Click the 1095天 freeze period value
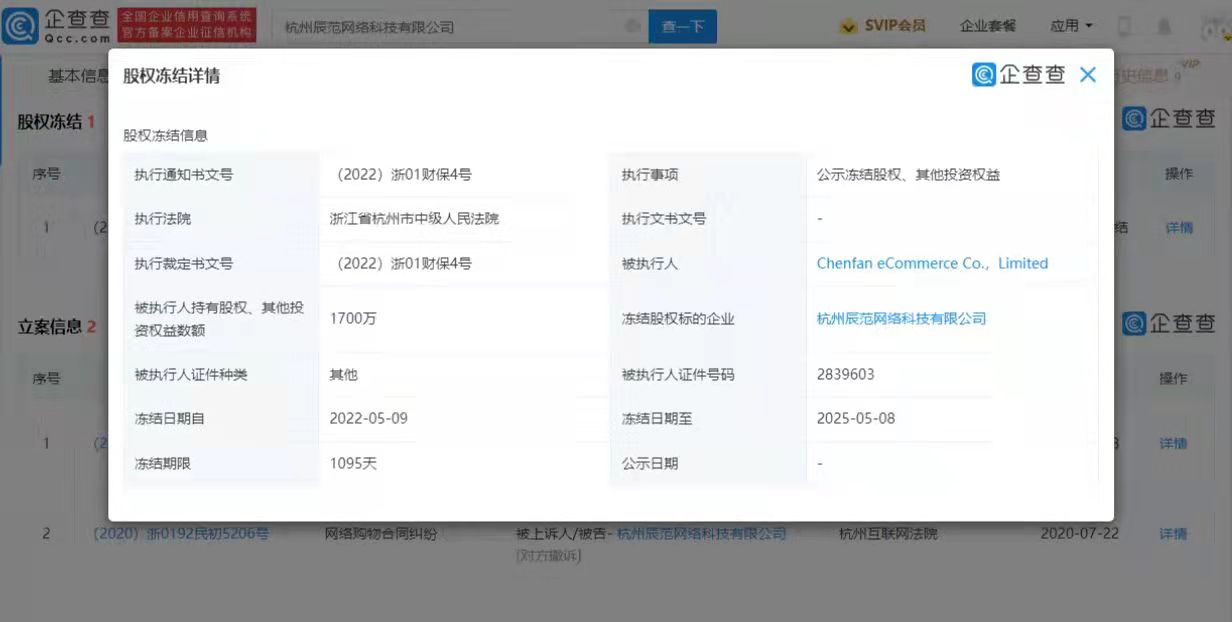 (x=353, y=463)
